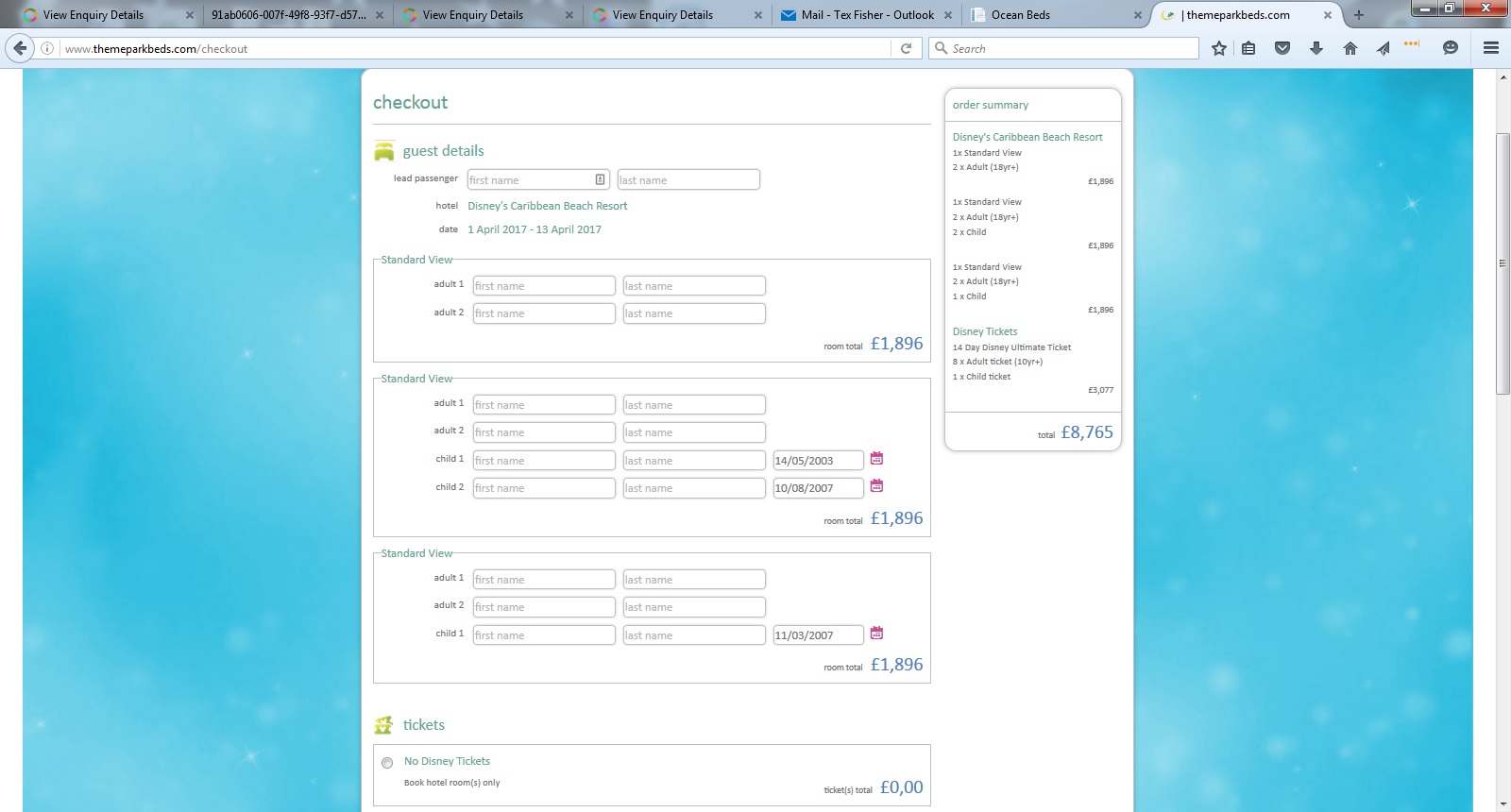1511x812 pixels.
Task: Click the order summary heading
Action: 991,105
